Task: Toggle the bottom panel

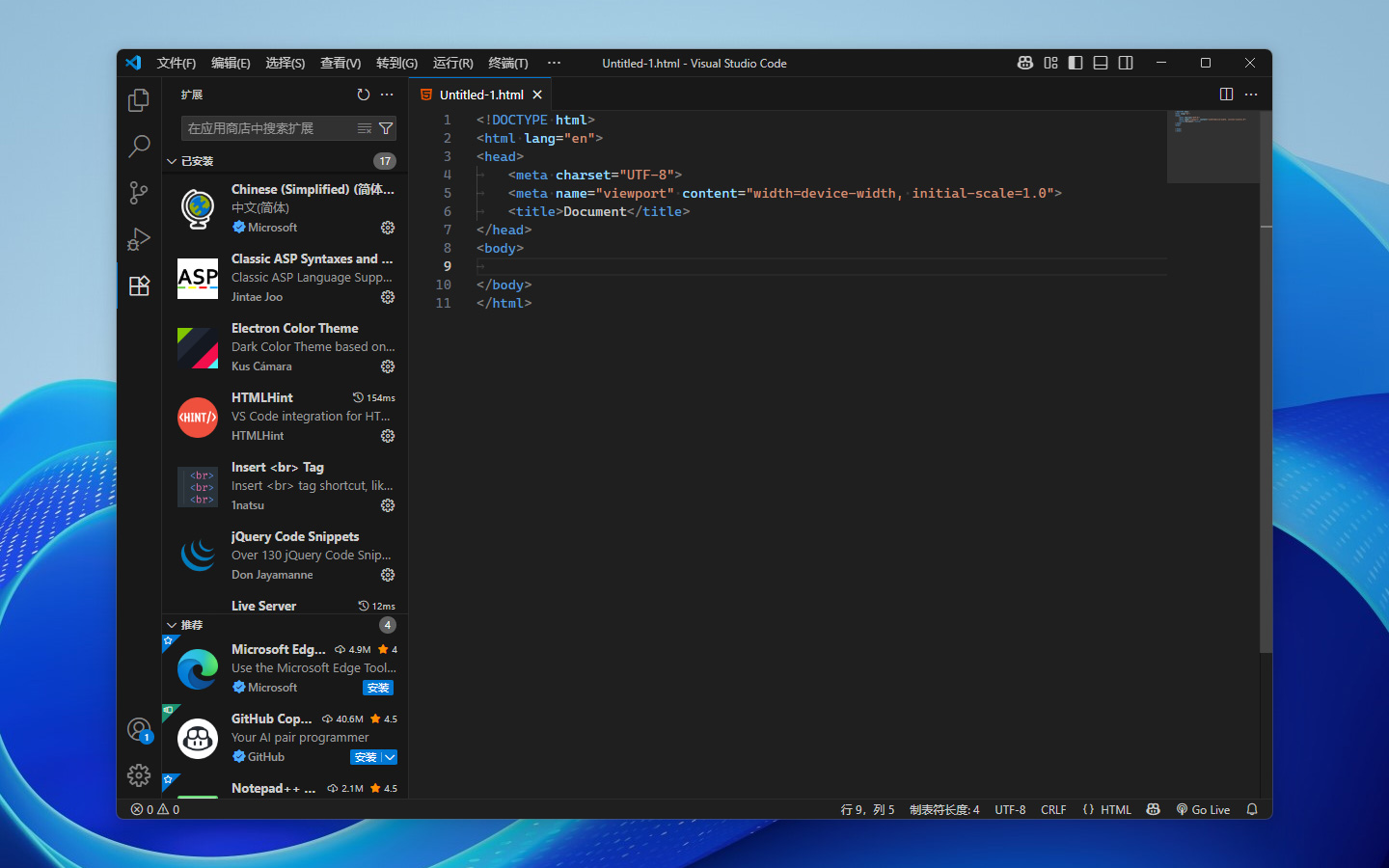Action: pos(1101,63)
